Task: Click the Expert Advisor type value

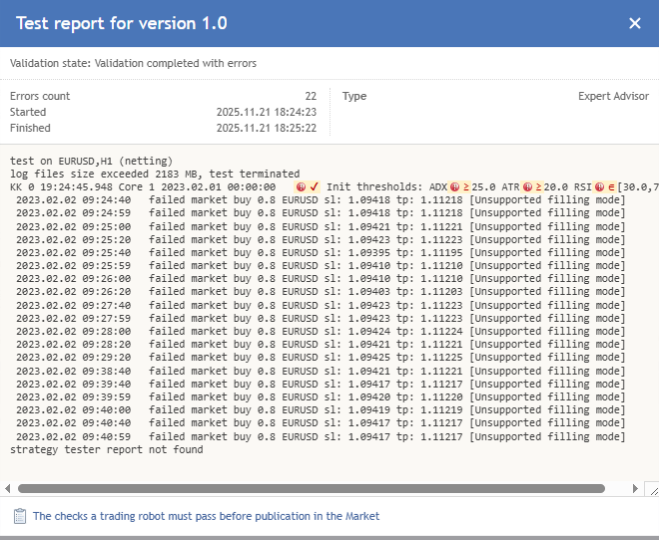Action: (x=613, y=96)
